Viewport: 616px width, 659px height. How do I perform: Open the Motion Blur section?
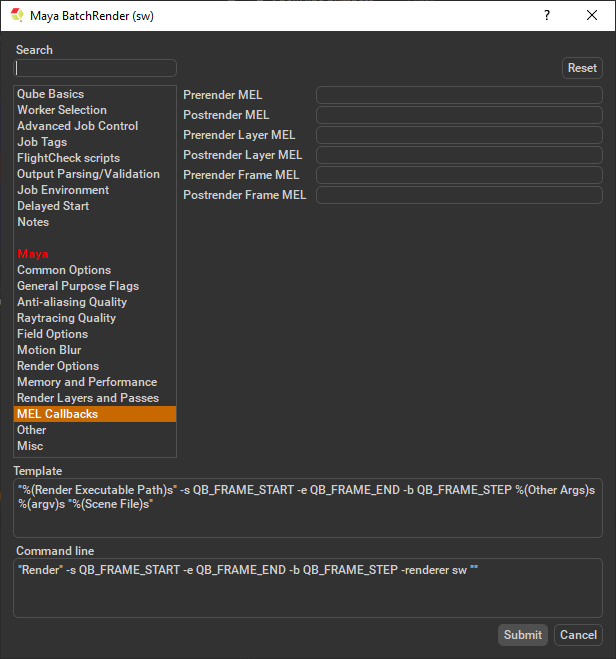[49, 350]
